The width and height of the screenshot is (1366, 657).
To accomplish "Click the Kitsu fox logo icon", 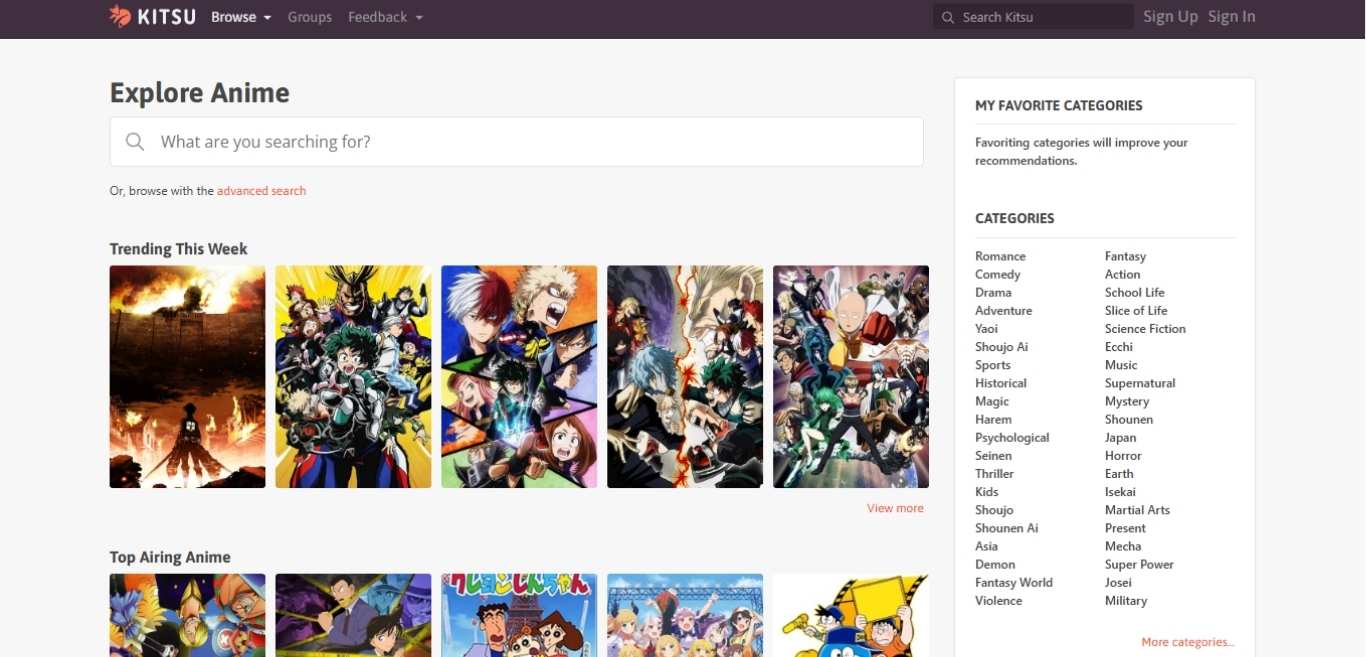I will (x=120, y=16).
